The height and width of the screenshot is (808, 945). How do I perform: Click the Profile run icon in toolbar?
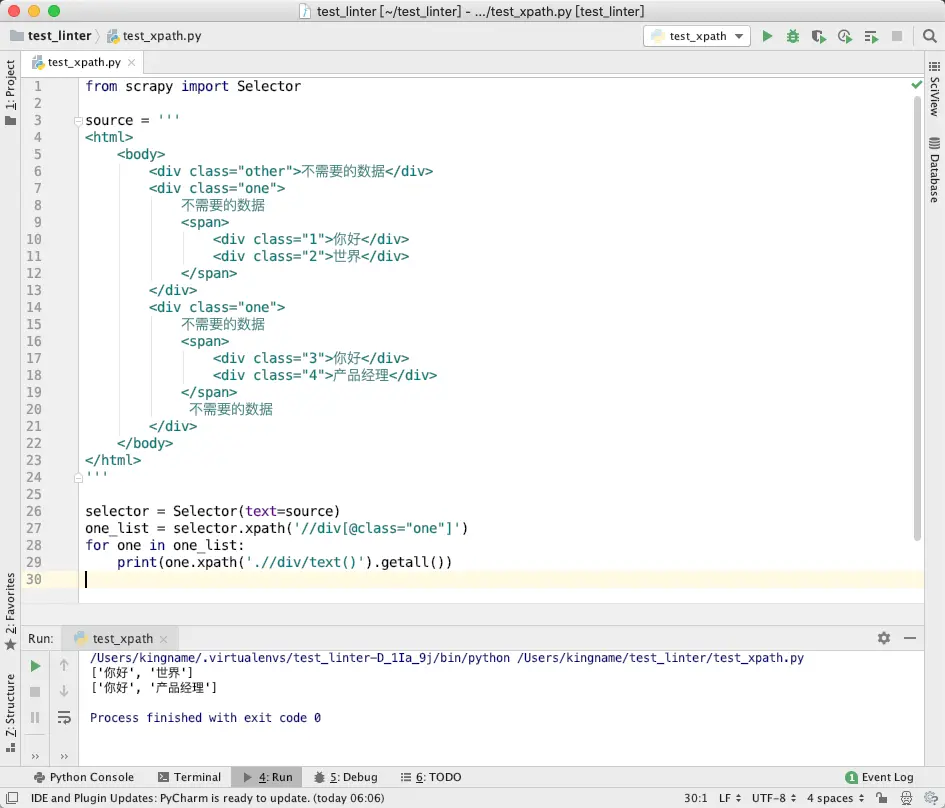tap(845, 36)
